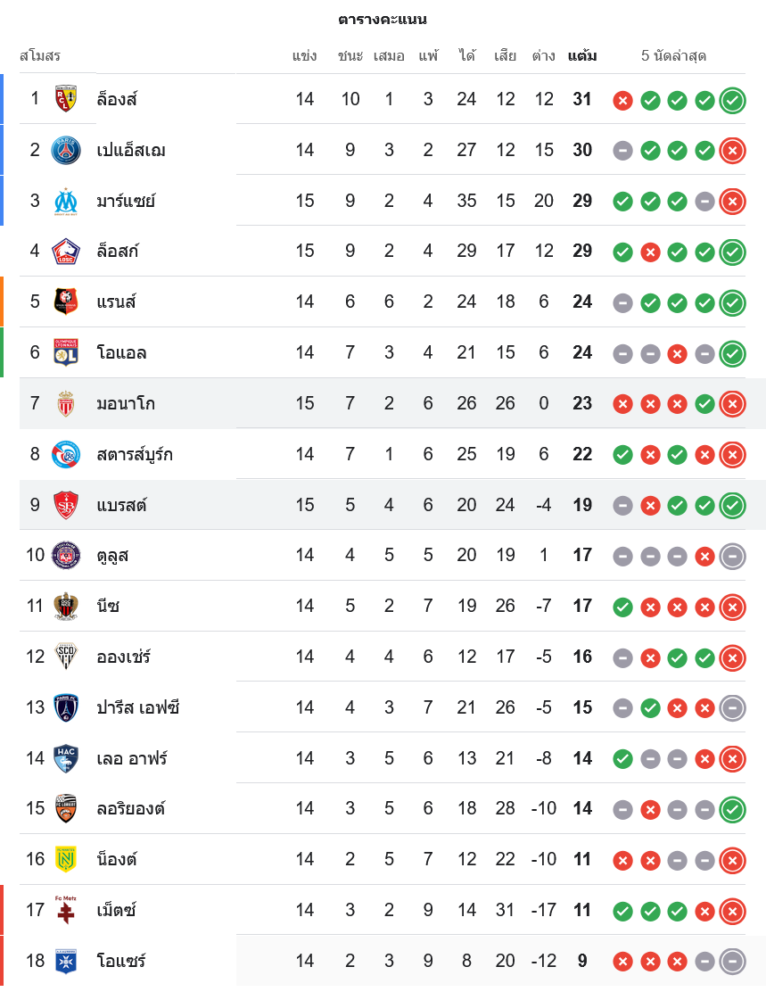
Task: Click the Lille club crest
Action: 66,251
